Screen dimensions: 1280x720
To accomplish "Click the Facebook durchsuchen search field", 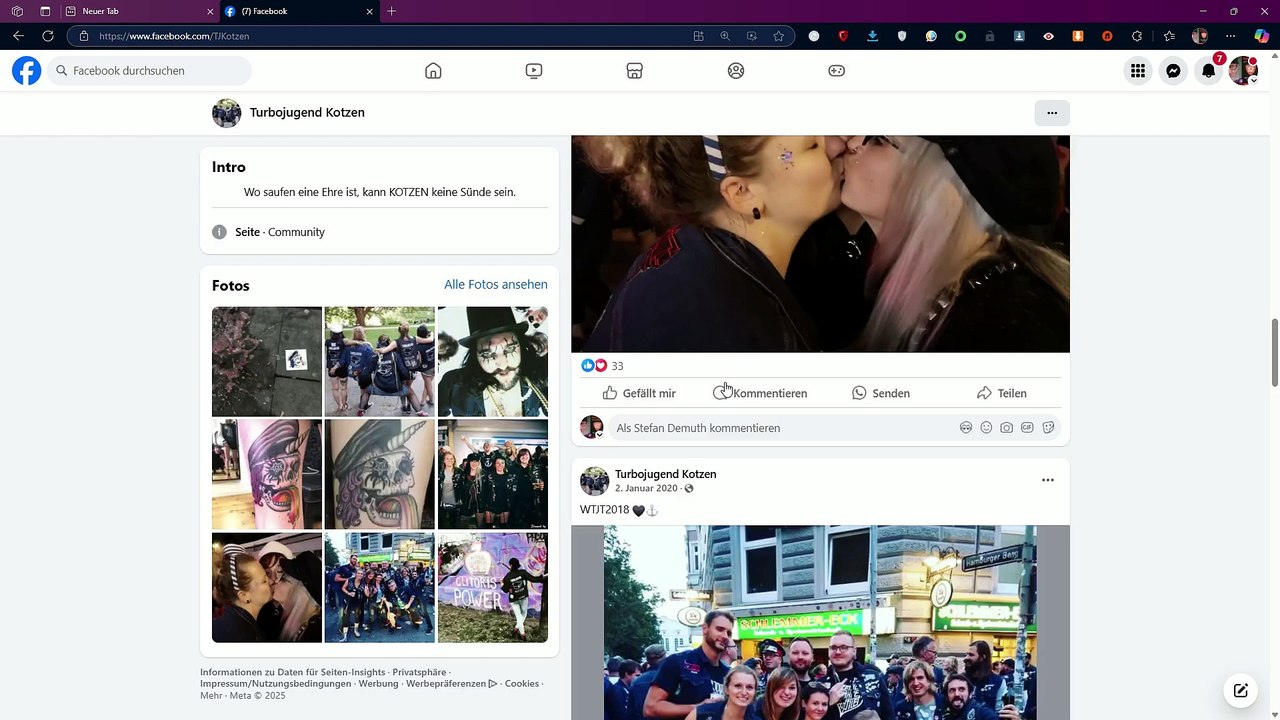I will (x=149, y=71).
